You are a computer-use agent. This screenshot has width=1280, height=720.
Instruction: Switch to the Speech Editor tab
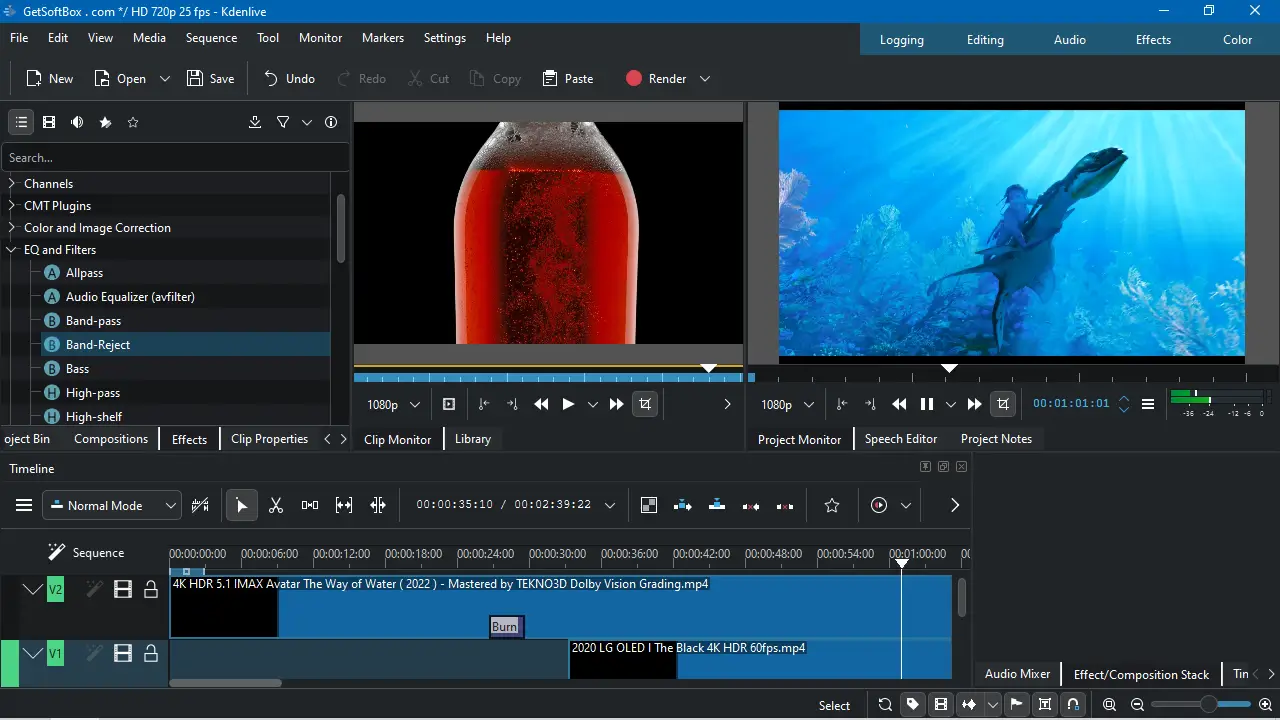click(x=901, y=439)
